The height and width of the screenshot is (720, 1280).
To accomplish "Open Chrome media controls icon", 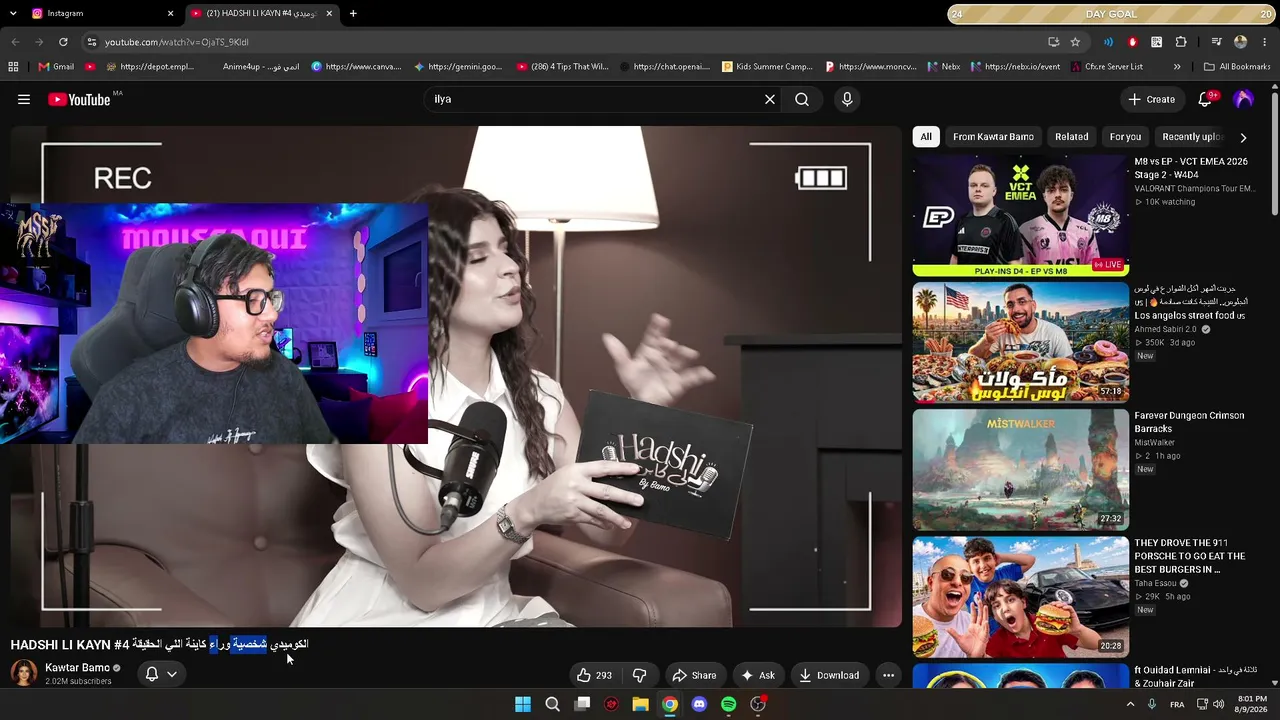I will [x=1216, y=42].
